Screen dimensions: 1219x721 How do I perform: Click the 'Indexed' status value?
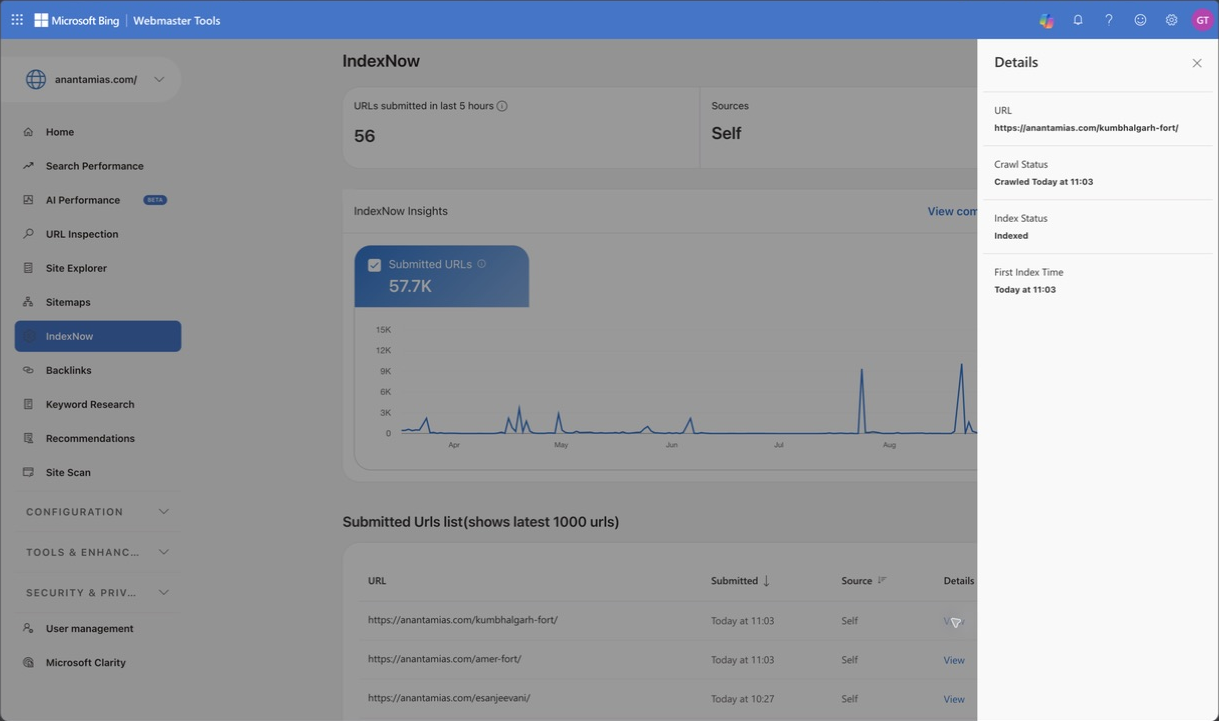click(x=1011, y=236)
